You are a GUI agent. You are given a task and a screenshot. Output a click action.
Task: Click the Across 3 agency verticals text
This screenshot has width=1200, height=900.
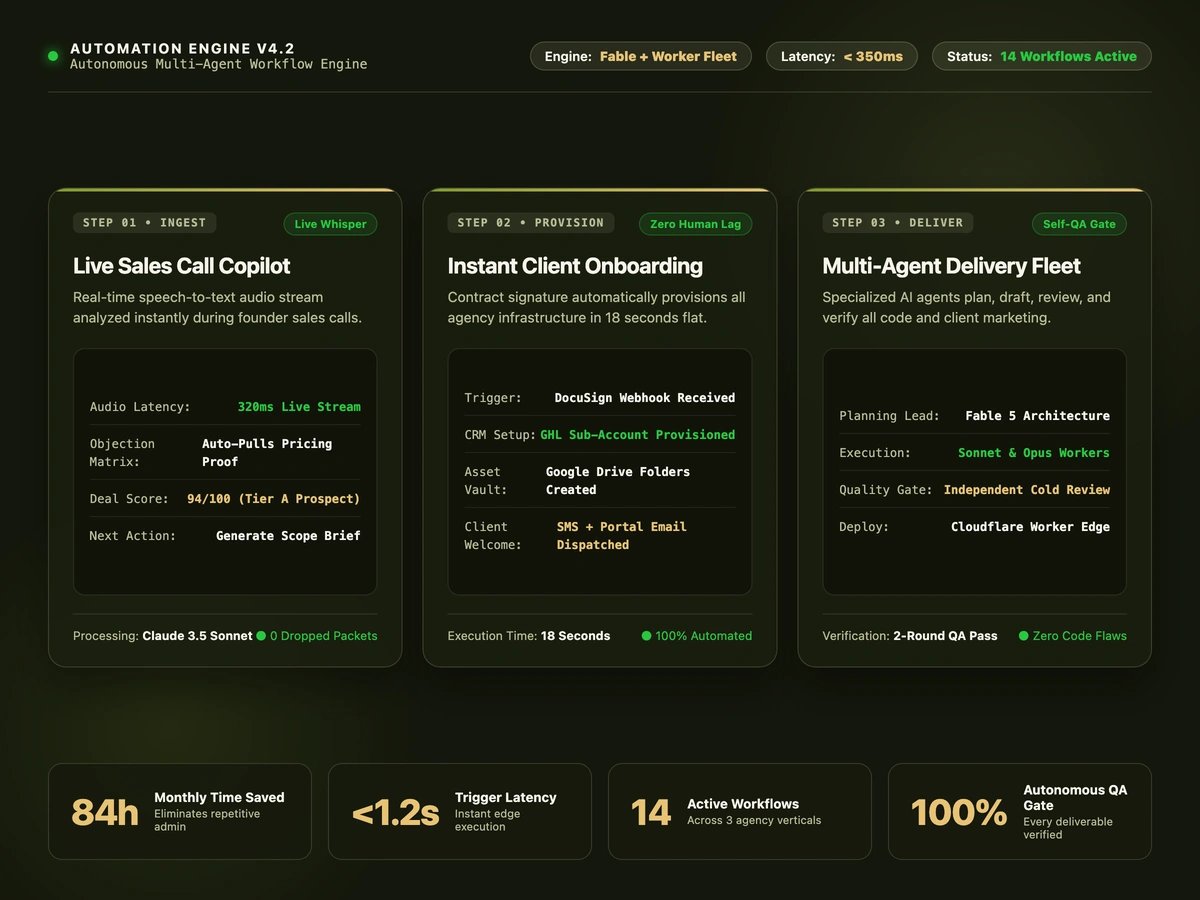pyautogui.click(x=754, y=820)
